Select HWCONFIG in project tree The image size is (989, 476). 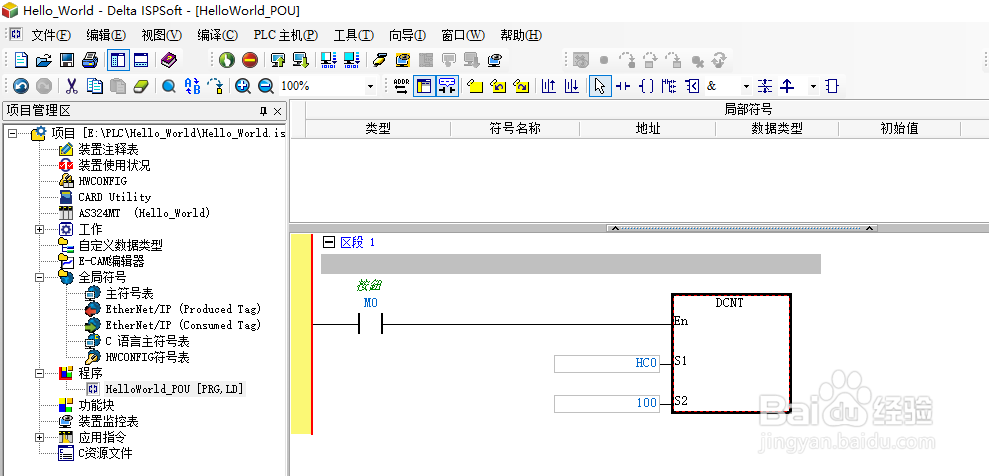(102, 182)
